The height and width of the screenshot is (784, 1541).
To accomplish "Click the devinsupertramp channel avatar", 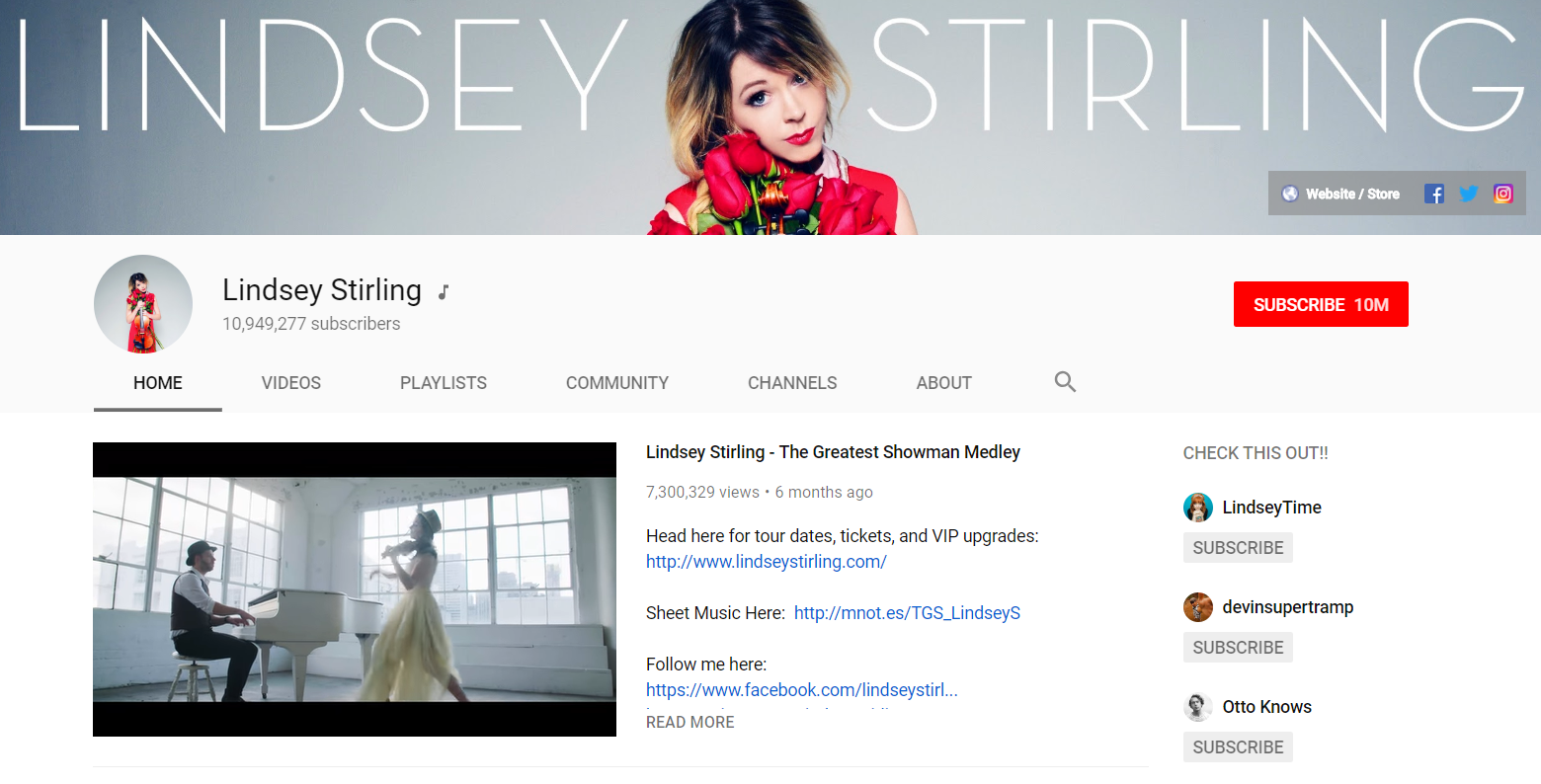I will 1198,607.
